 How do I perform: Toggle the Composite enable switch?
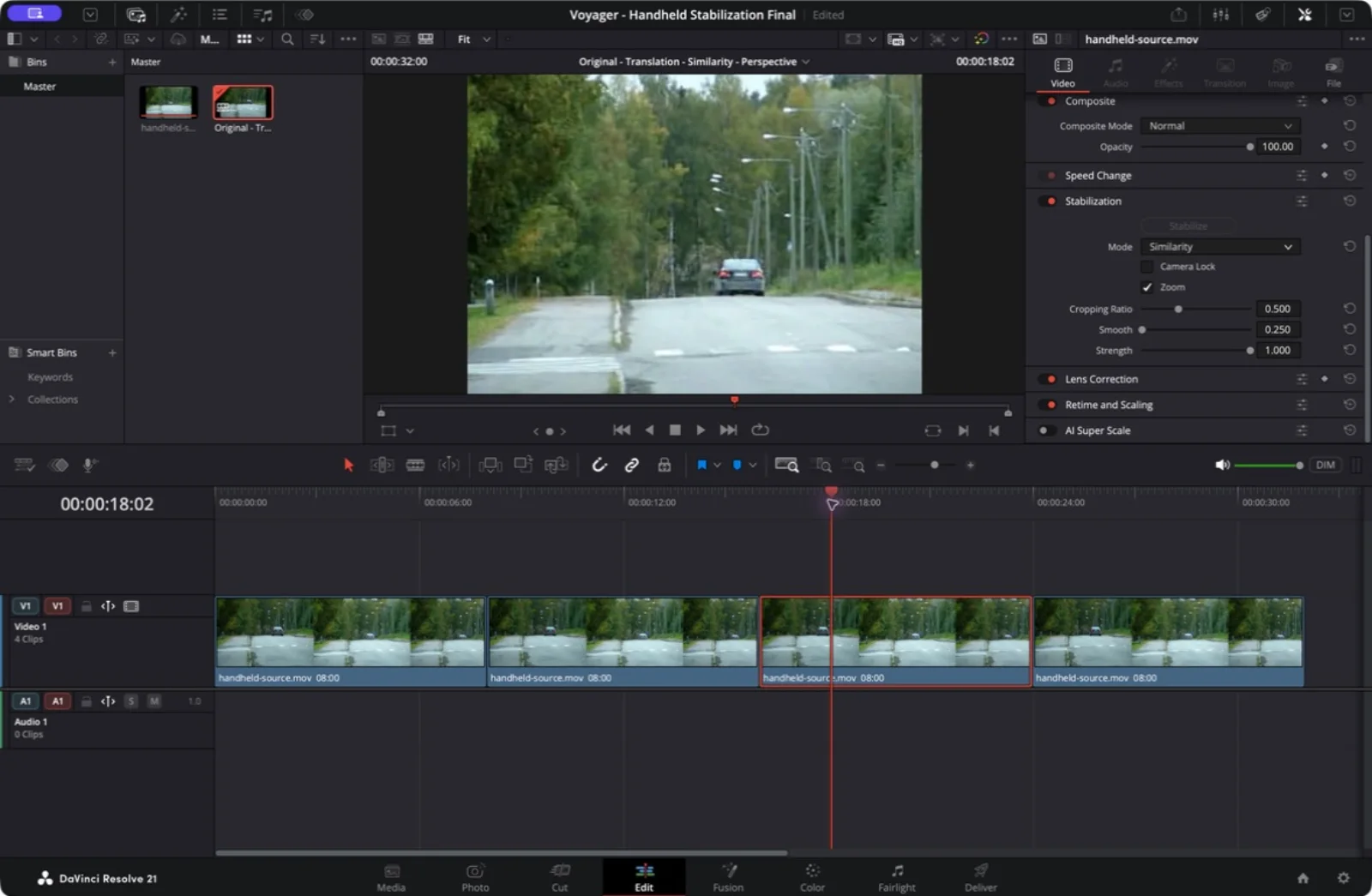pyautogui.click(x=1047, y=101)
